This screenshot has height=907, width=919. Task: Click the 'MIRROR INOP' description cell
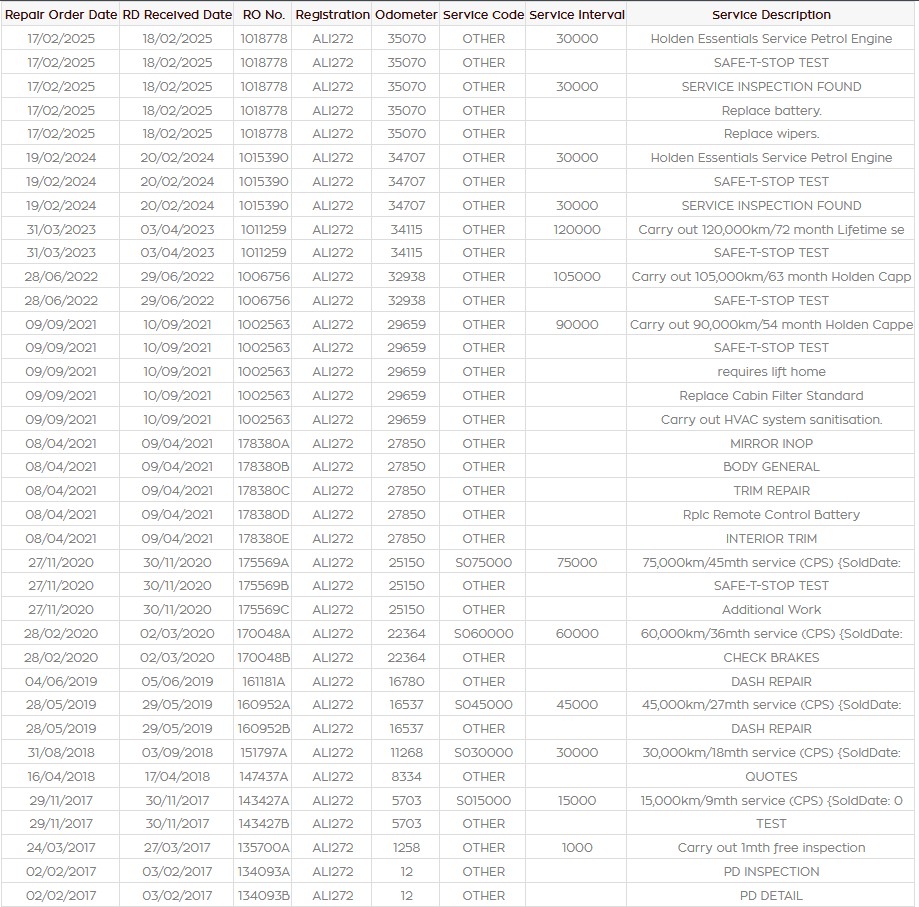tap(771, 444)
